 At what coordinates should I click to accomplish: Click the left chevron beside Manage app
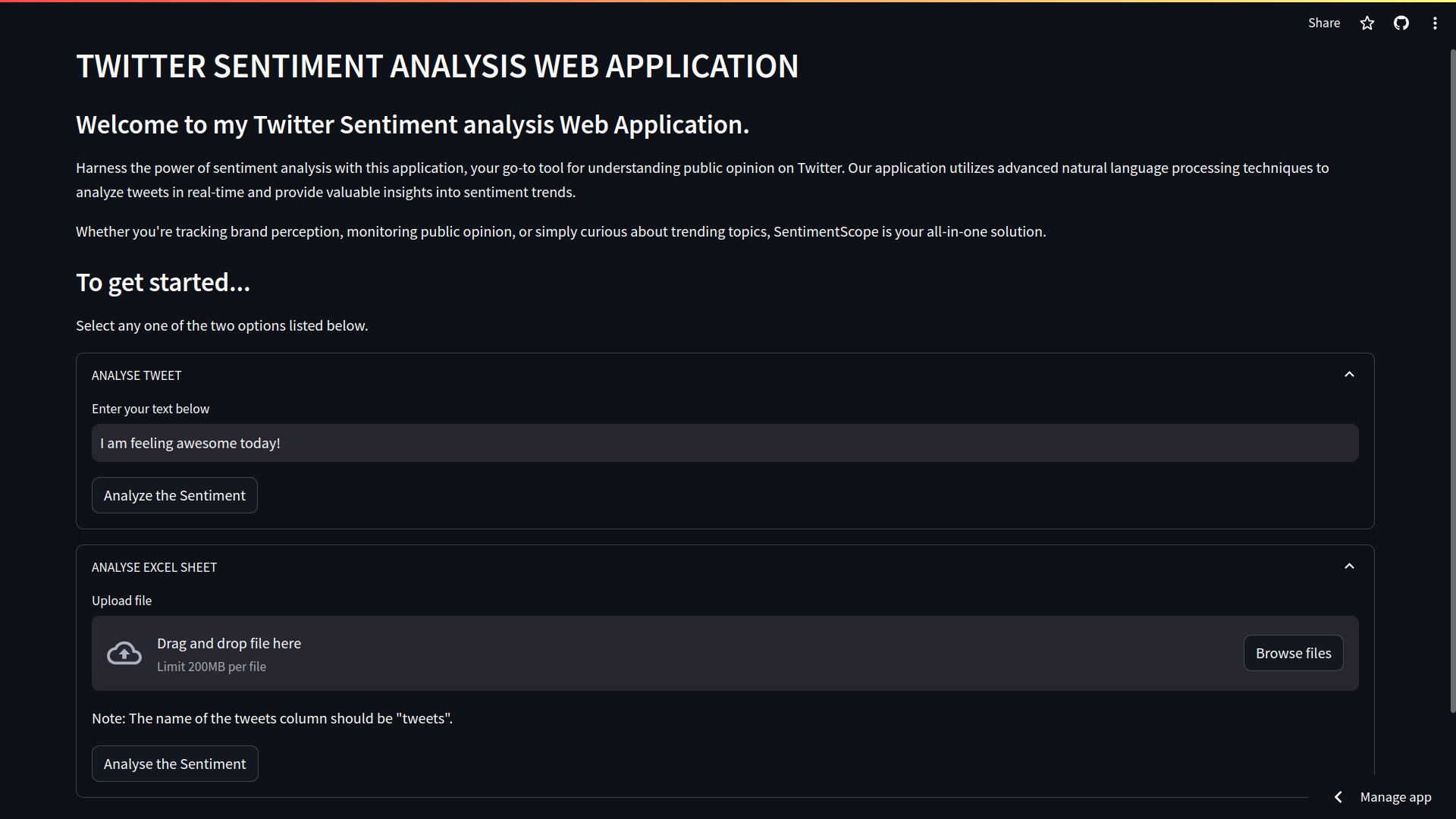[1338, 797]
